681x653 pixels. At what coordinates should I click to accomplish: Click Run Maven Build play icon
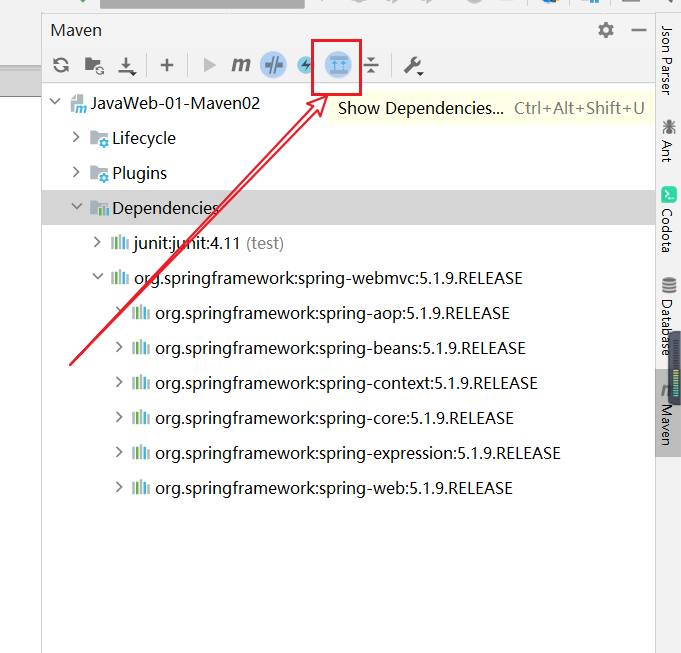click(209, 66)
